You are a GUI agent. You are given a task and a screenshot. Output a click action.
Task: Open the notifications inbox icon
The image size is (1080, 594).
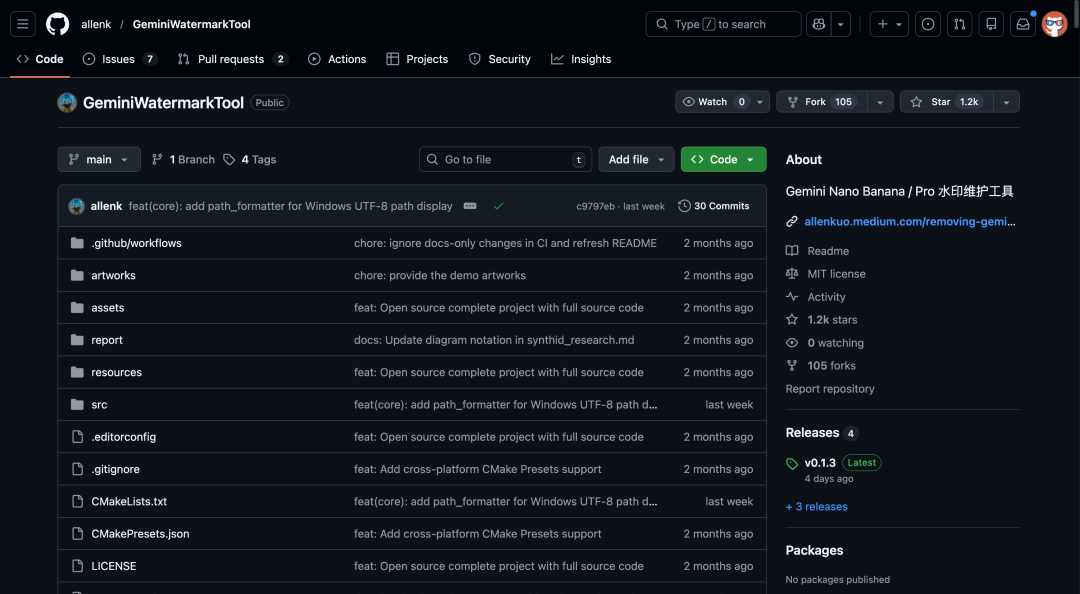(1022, 23)
